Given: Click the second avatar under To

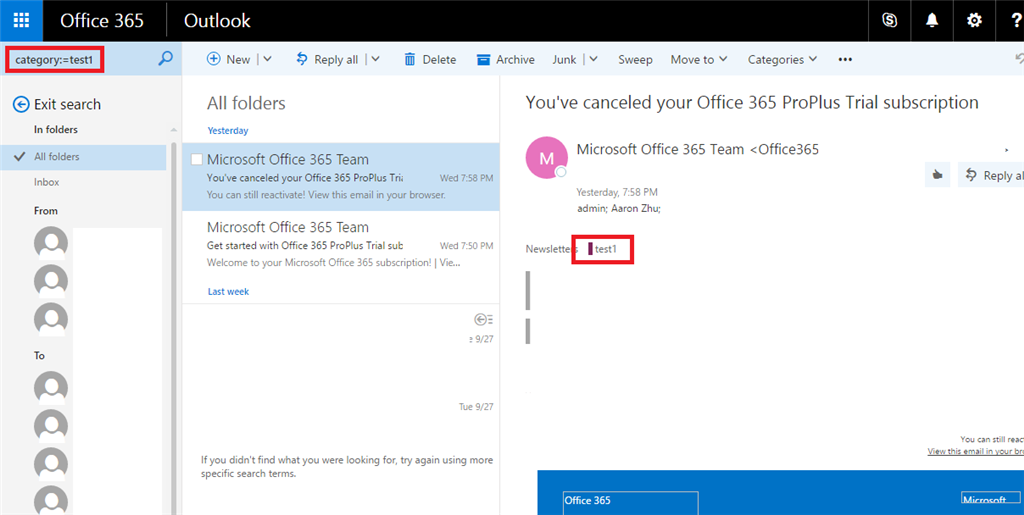Looking at the screenshot, I should (x=51, y=426).
